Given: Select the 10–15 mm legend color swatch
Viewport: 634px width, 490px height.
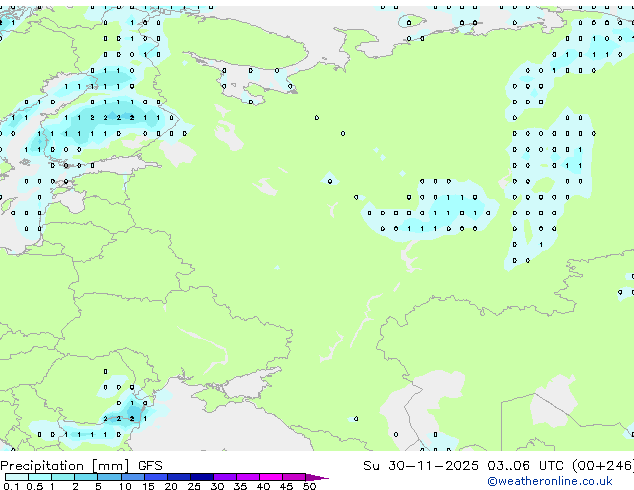Looking at the screenshot, I should tap(133, 477).
